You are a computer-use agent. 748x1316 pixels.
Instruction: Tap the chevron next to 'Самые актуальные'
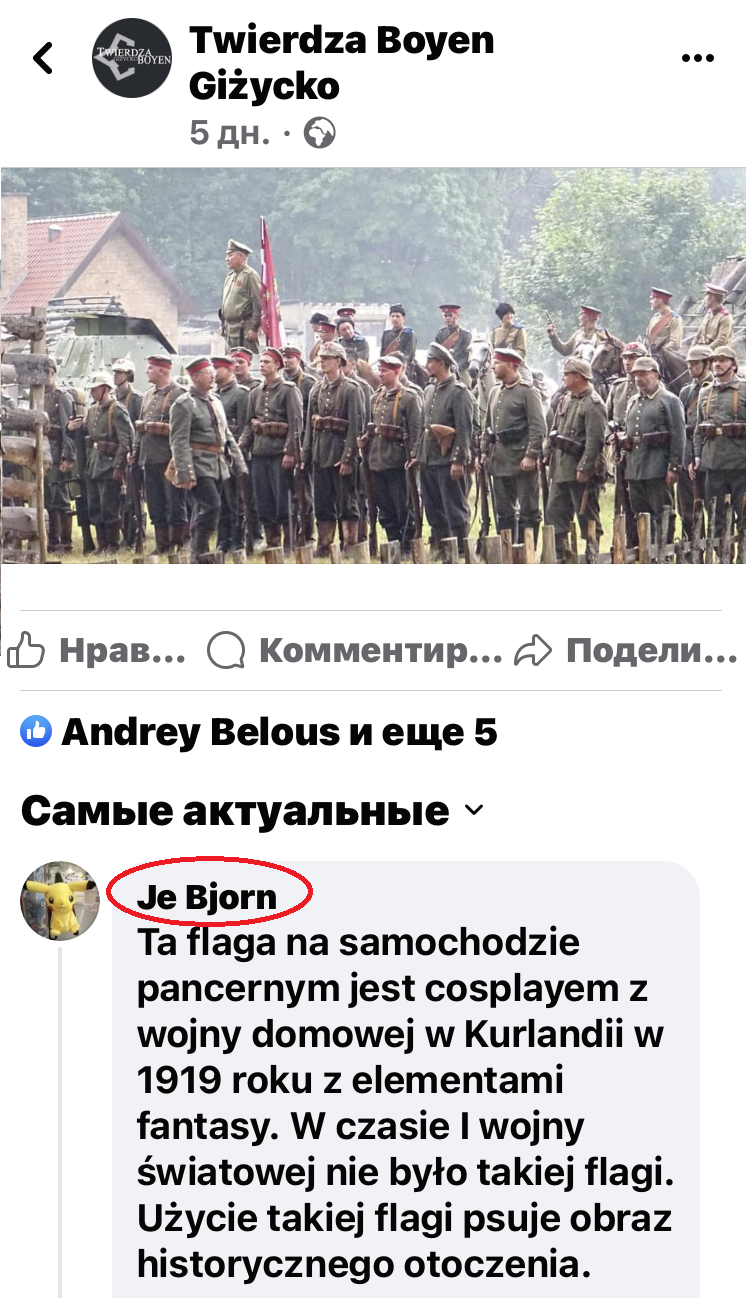(x=474, y=810)
